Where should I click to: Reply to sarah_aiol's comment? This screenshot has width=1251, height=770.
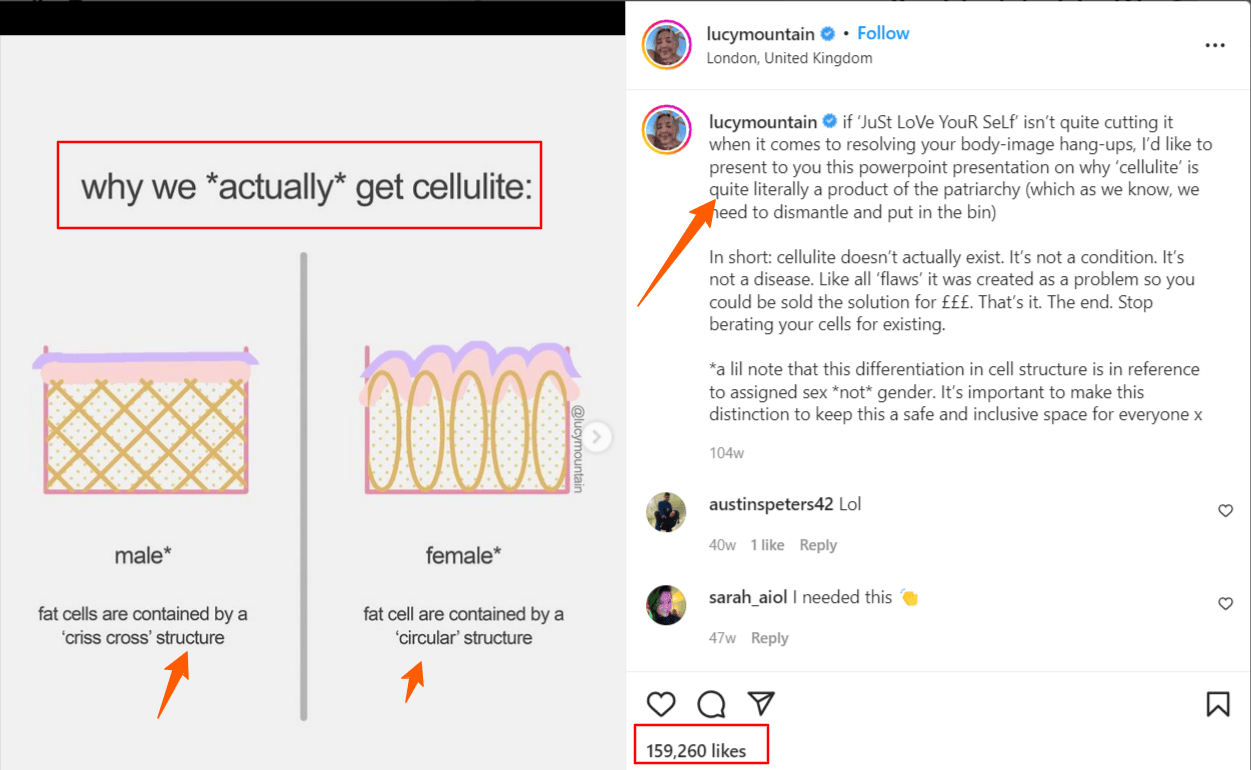pyautogui.click(x=769, y=637)
